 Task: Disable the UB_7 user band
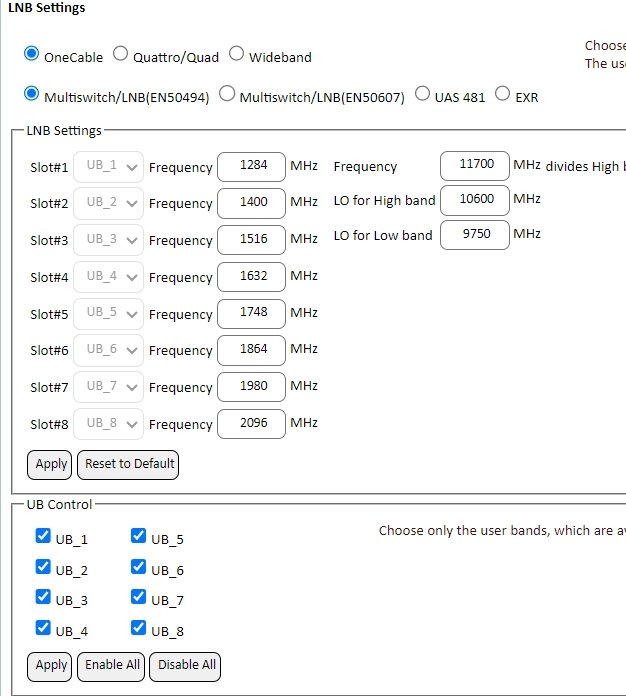tap(139, 597)
